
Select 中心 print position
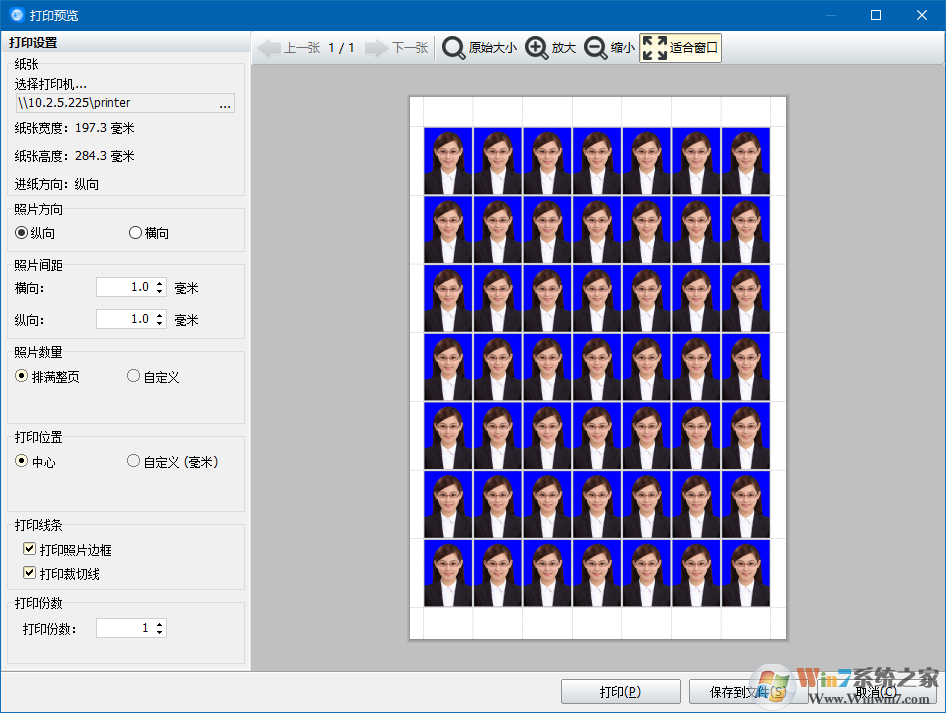(22, 461)
